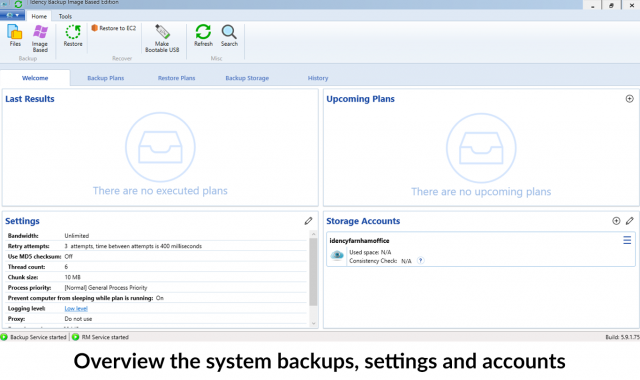640x380 pixels.
Task: Open the Low level logging link
Action: coord(76,309)
